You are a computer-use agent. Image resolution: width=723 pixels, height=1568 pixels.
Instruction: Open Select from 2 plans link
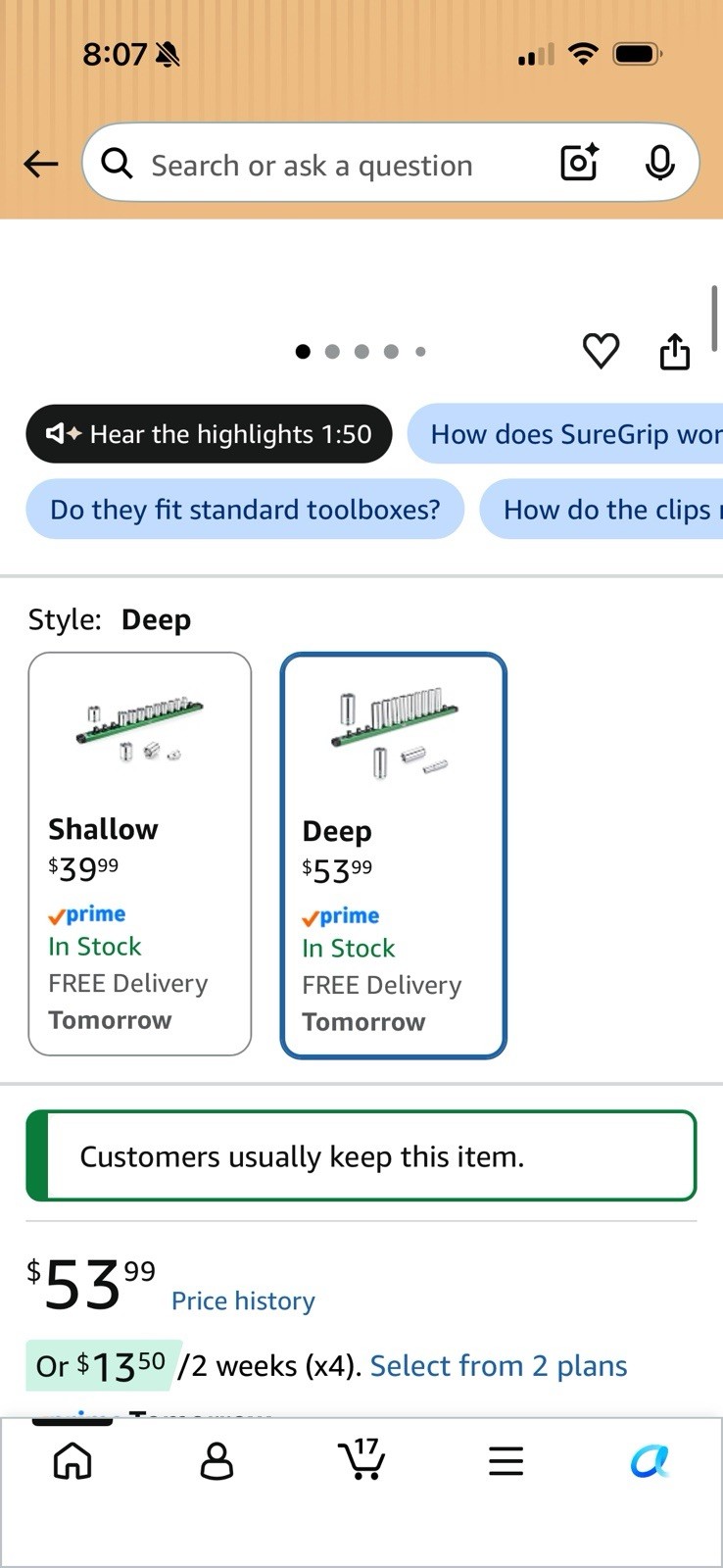point(499,1365)
